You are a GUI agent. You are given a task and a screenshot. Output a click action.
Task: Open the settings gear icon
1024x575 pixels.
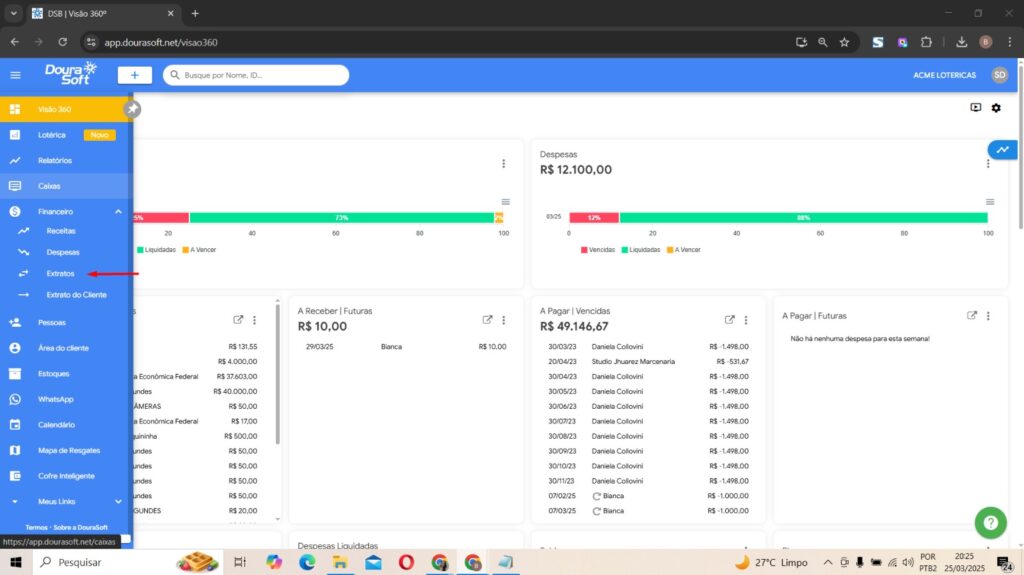pos(996,108)
